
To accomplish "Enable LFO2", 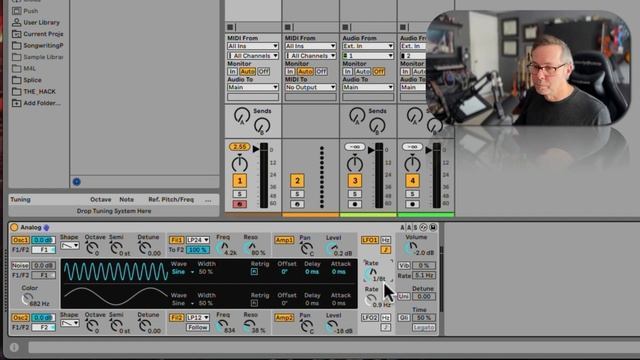I will [370, 318].
